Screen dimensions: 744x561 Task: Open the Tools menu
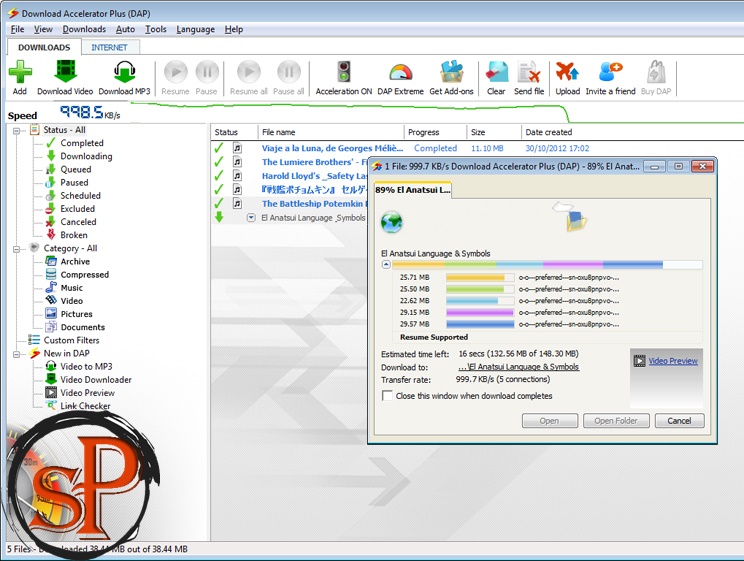156,30
